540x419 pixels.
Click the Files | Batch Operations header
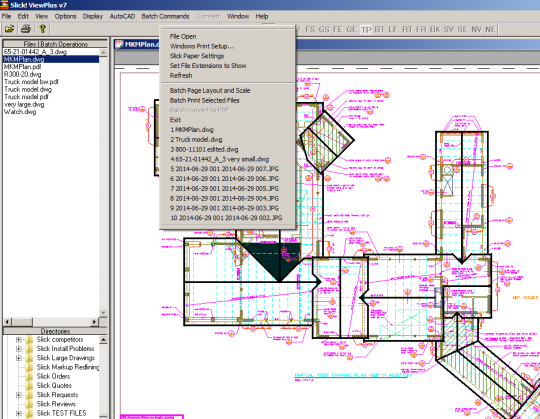55,44
